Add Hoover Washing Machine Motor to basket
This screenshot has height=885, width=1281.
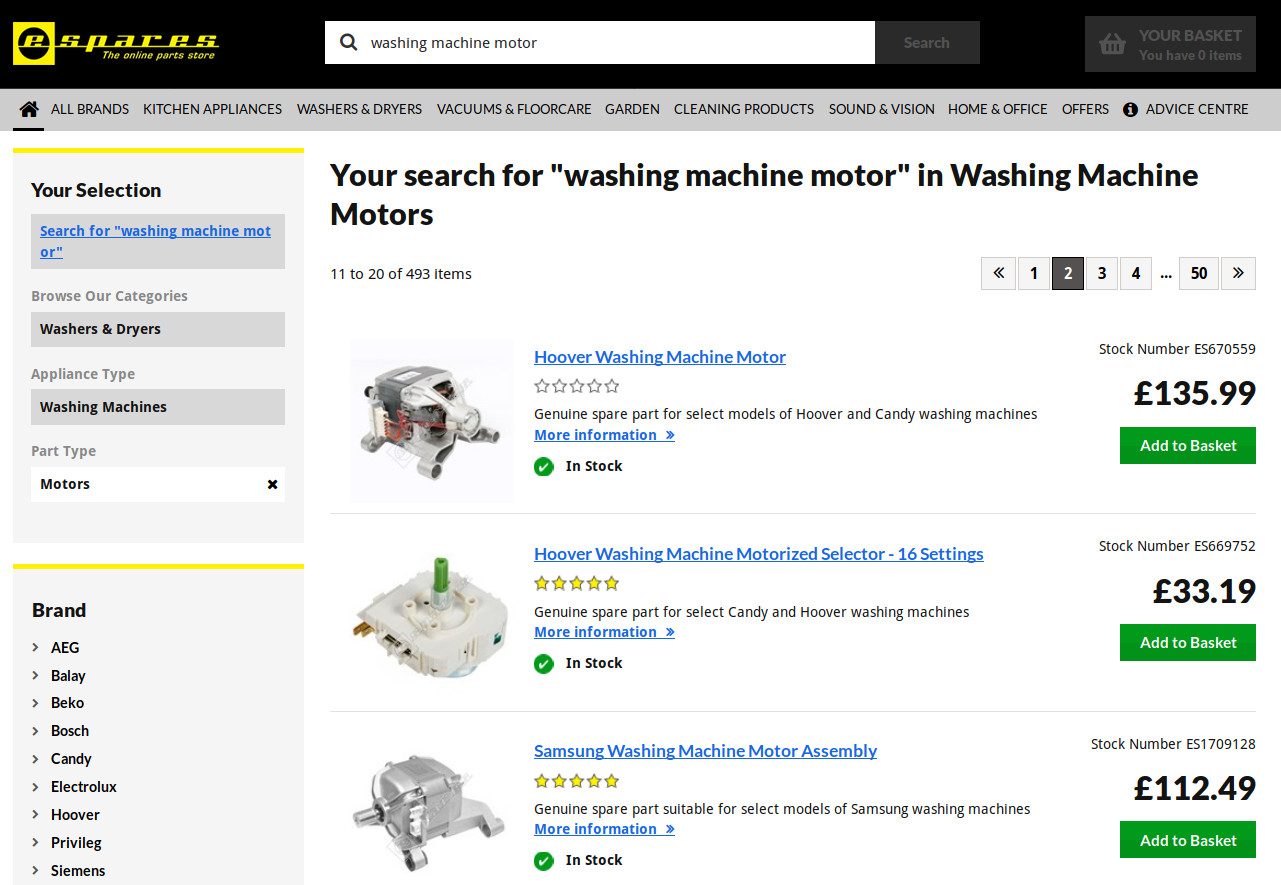tap(1187, 445)
